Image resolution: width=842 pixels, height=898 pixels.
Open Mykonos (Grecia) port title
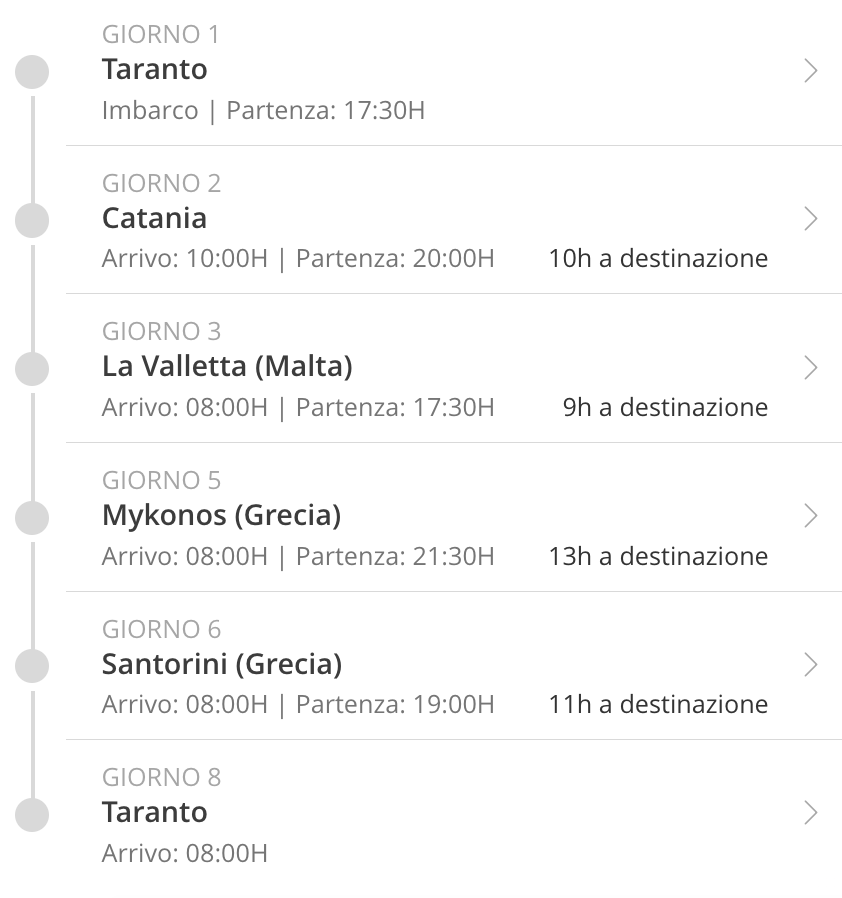point(222,515)
